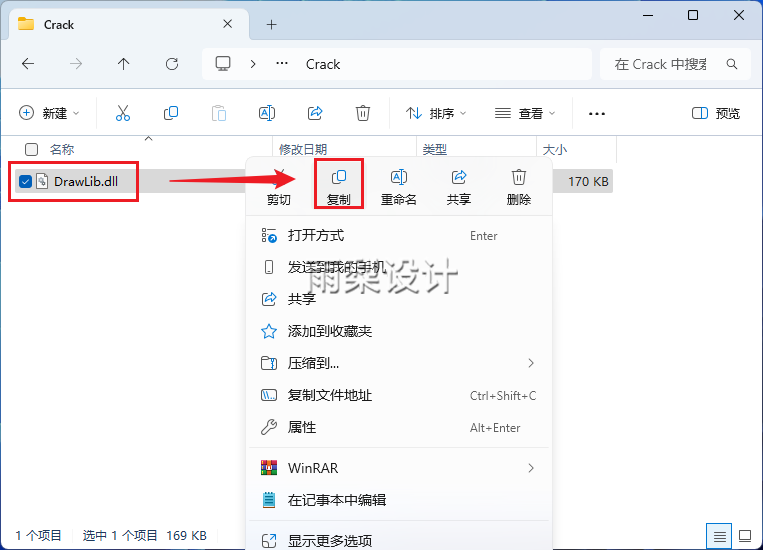Sort by the 大小 column header
The image size is (763, 550).
coord(555,149)
